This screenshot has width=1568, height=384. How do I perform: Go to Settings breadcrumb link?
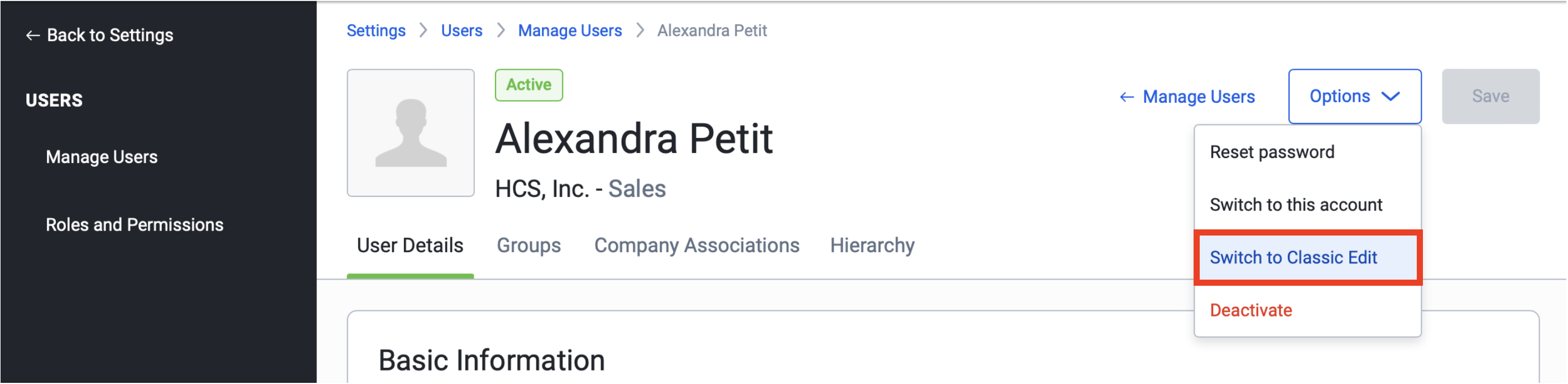pos(376,31)
